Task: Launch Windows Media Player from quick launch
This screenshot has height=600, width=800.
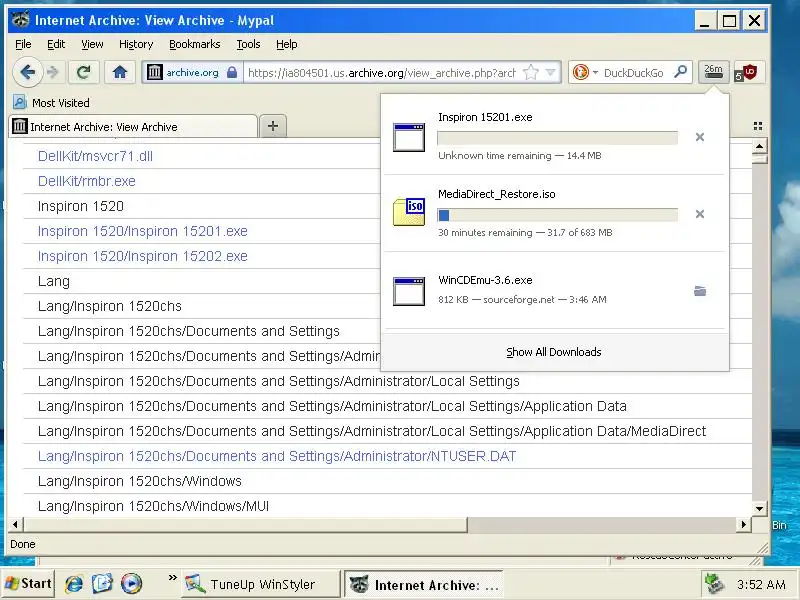Action: tap(131, 584)
